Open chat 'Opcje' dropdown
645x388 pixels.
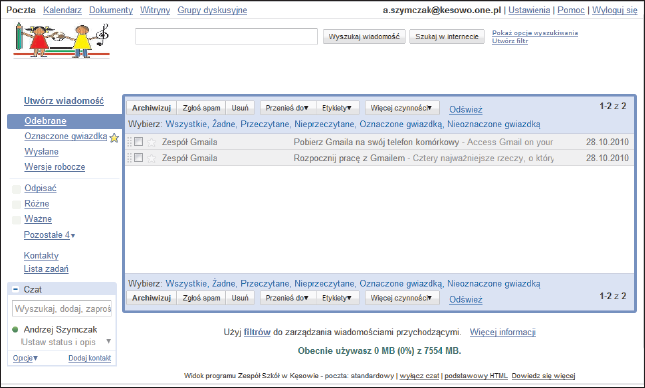click(x=25, y=358)
